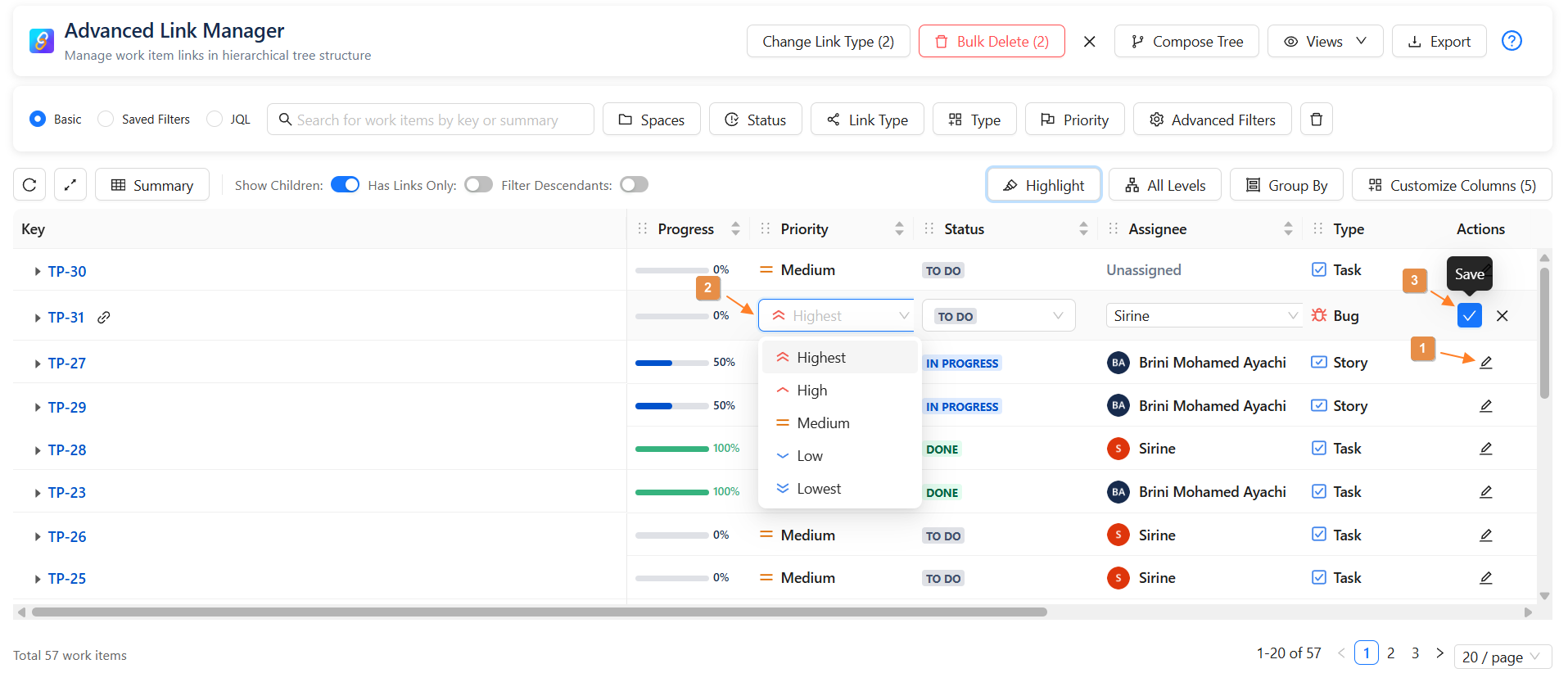
Task: Open the TP-28 work item link
Action: [x=67, y=450]
